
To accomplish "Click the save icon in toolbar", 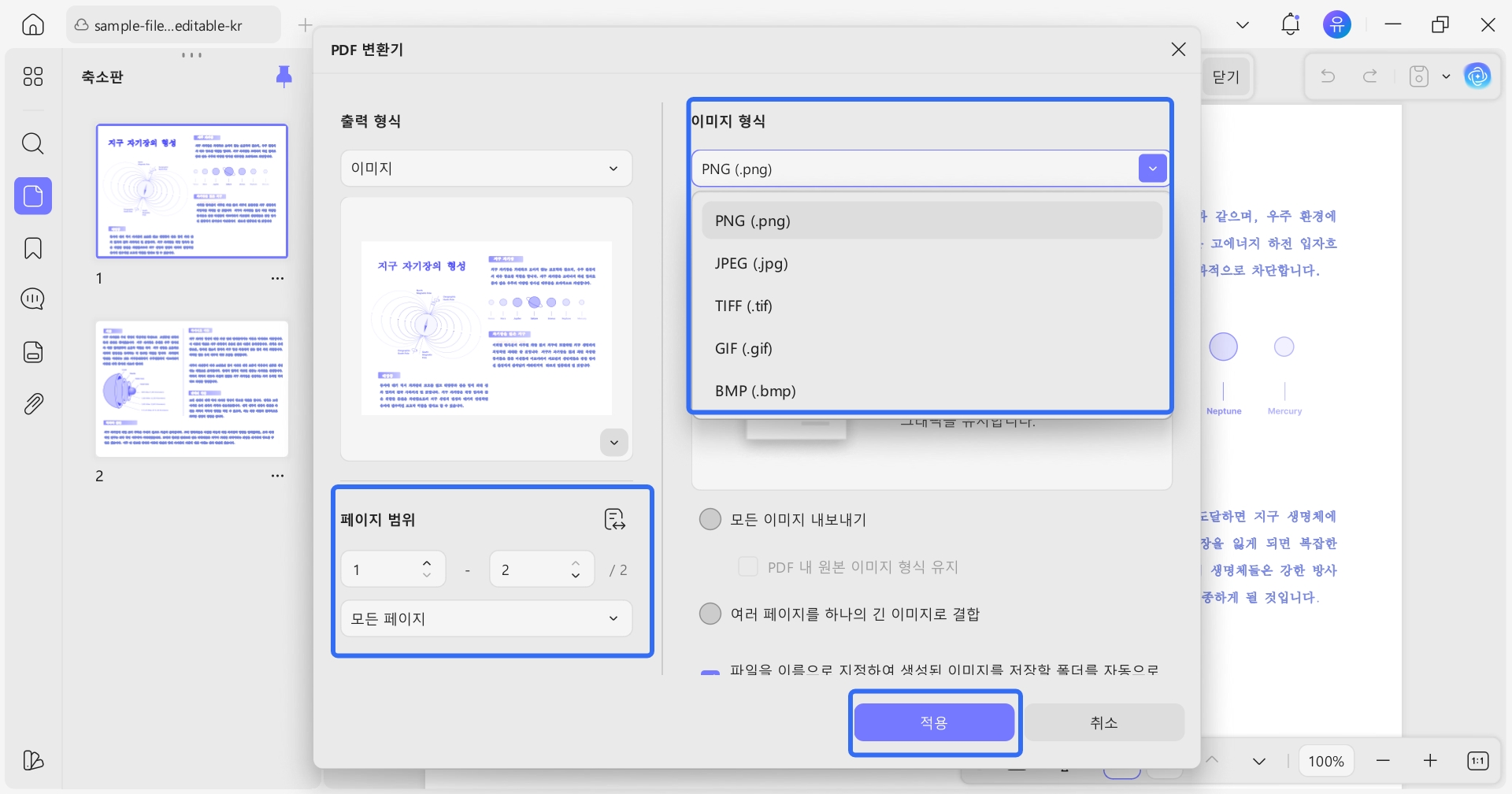I will (x=1419, y=76).
